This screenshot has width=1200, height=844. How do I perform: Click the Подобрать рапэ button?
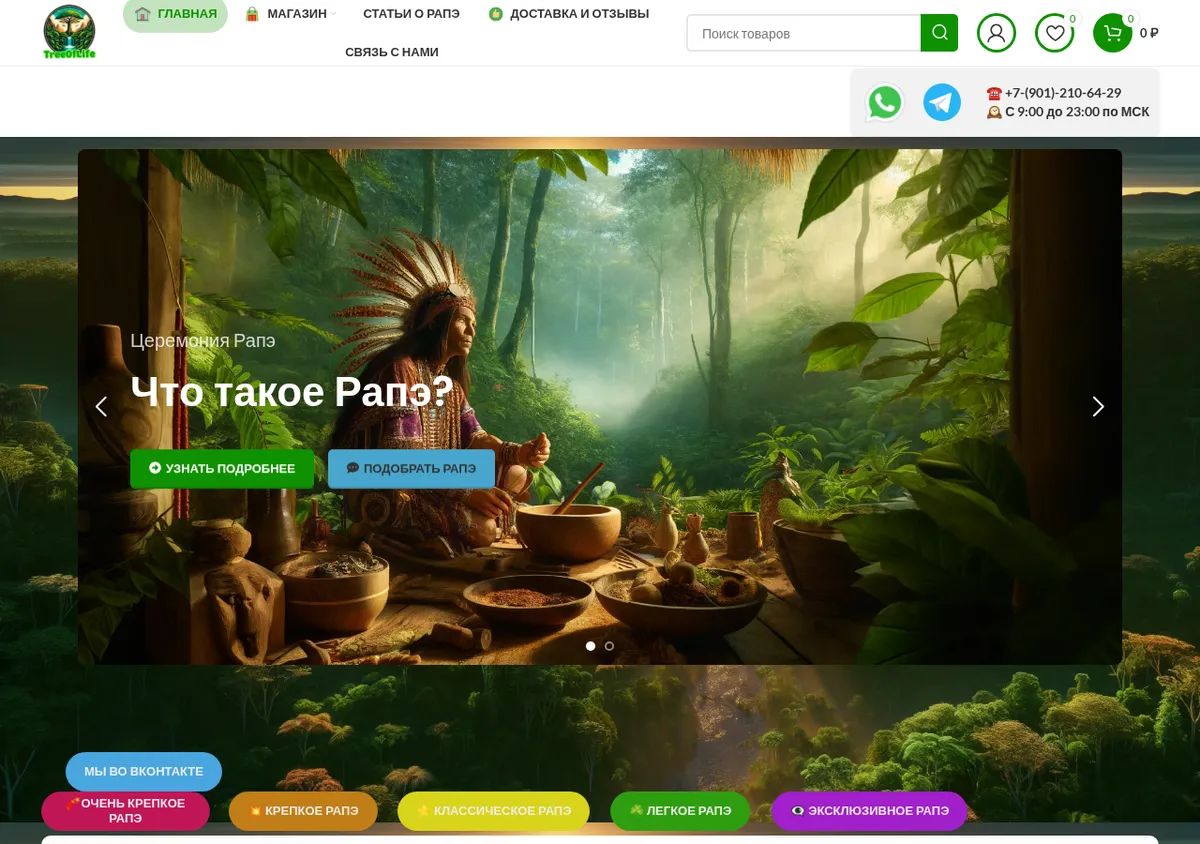point(411,468)
